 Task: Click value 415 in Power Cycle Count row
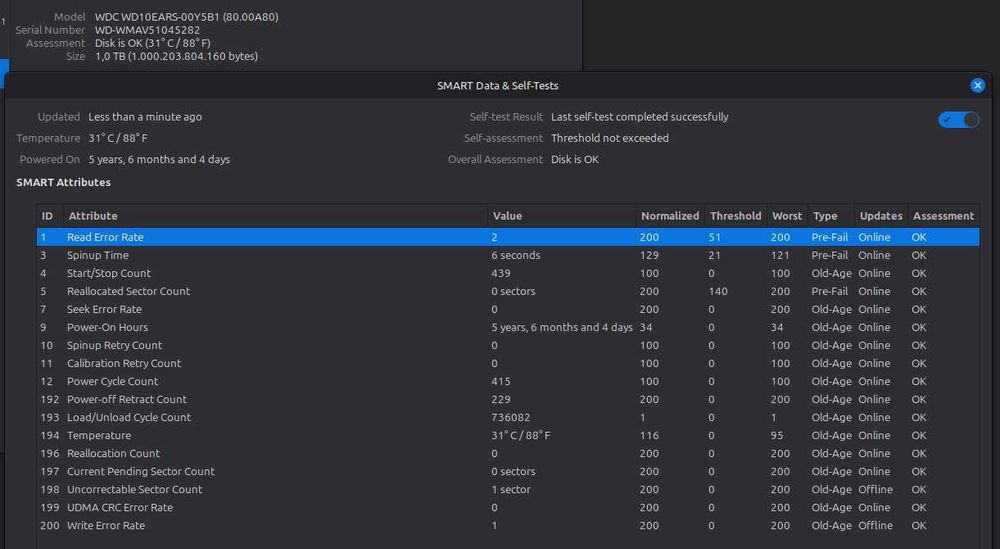pyautogui.click(x=501, y=381)
